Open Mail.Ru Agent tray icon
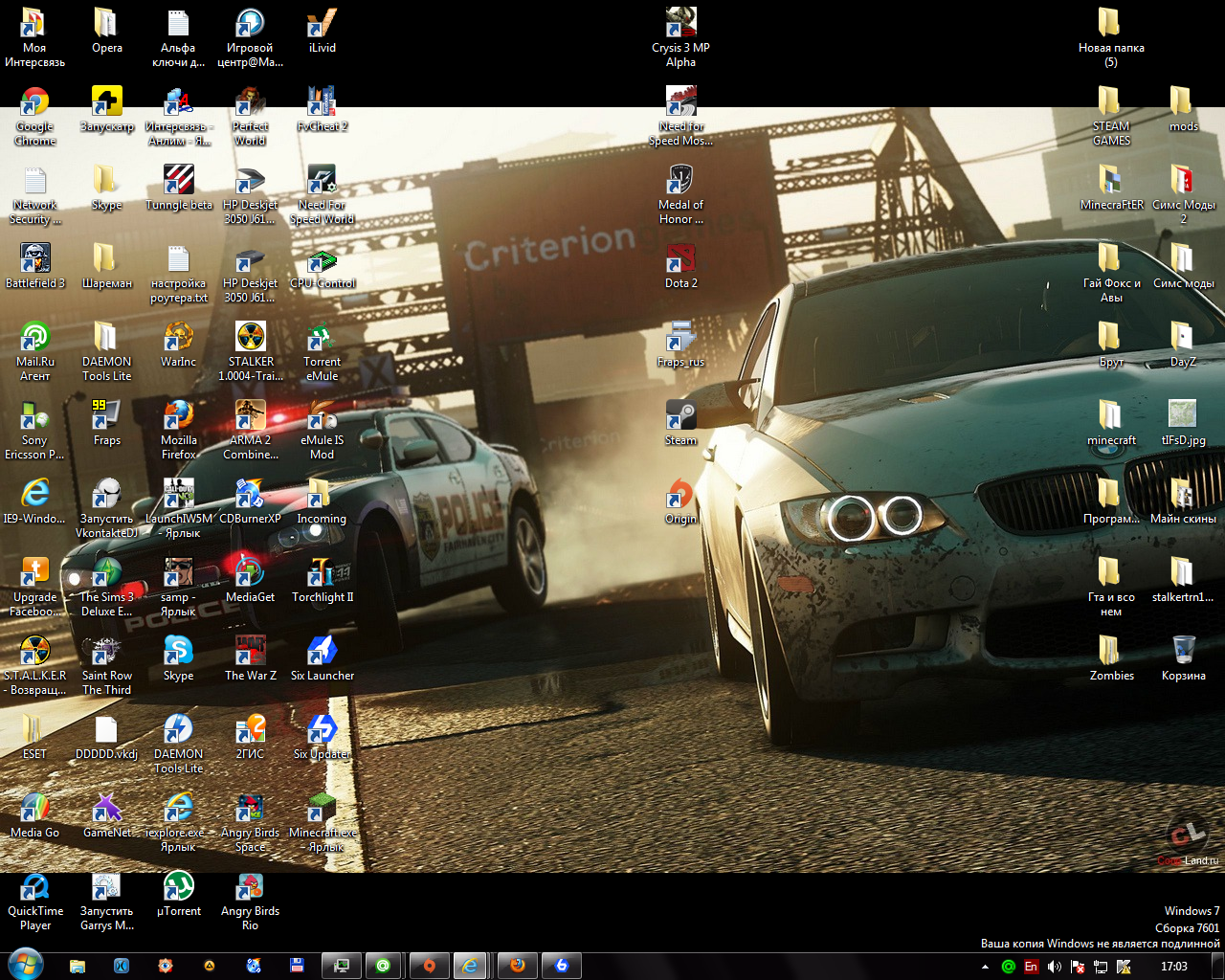Screen dimensions: 1225x980 pyautogui.click(x=1008, y=967)
